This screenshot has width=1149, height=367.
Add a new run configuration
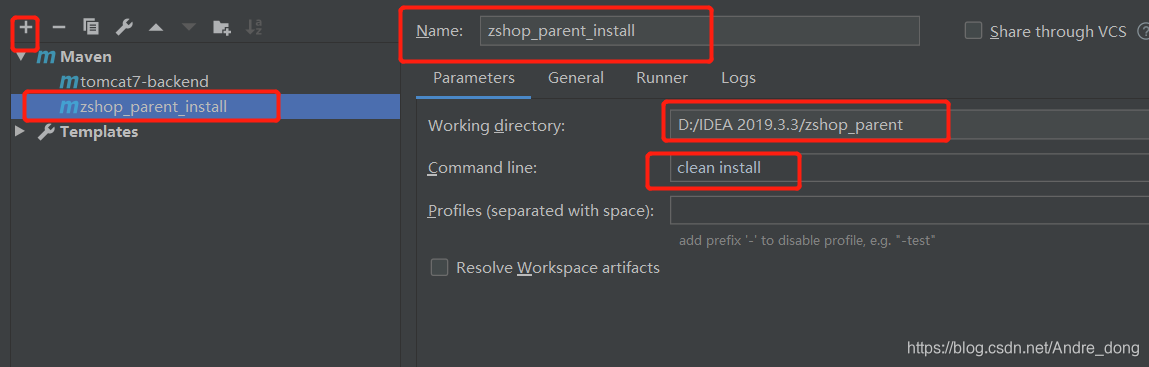pos(26,27)
